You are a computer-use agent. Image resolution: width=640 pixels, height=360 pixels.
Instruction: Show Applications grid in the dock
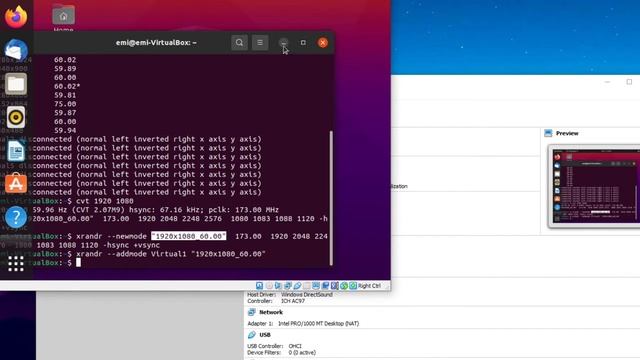click(x=16, y=264)
